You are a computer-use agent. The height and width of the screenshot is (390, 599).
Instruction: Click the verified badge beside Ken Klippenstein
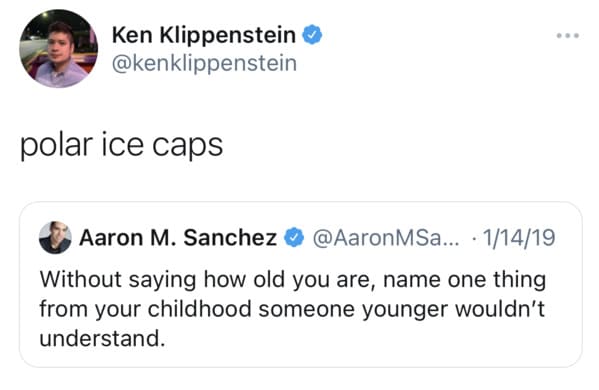pos(312,35)
